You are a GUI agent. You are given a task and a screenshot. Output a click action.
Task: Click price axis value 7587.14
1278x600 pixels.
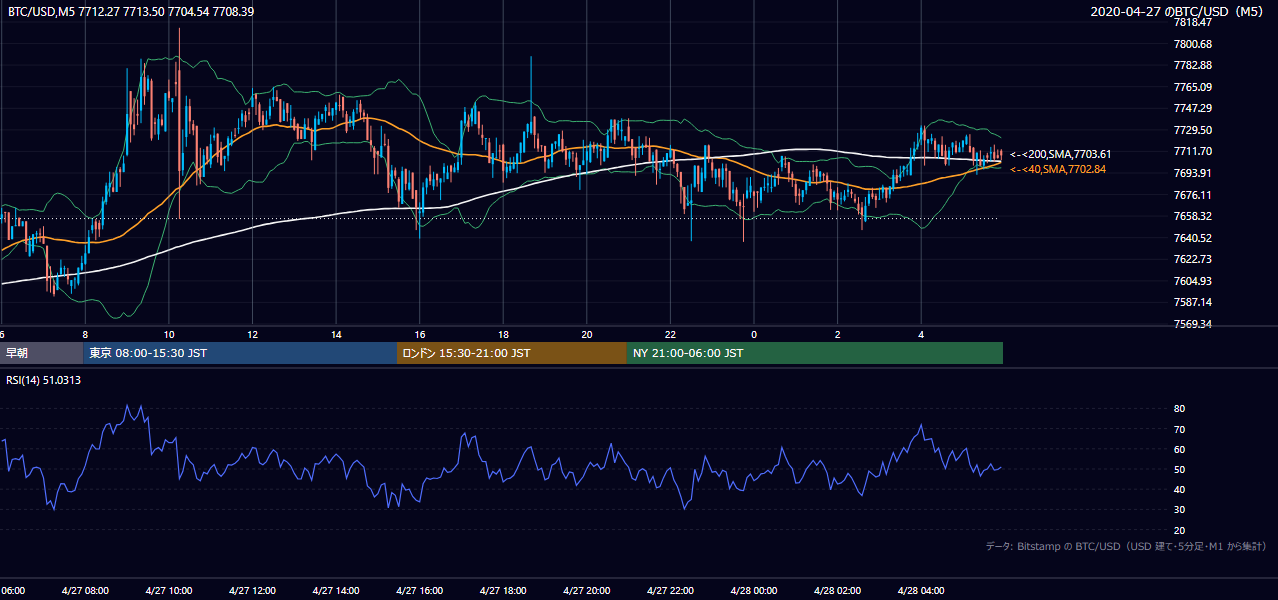tap(1192, 302)
